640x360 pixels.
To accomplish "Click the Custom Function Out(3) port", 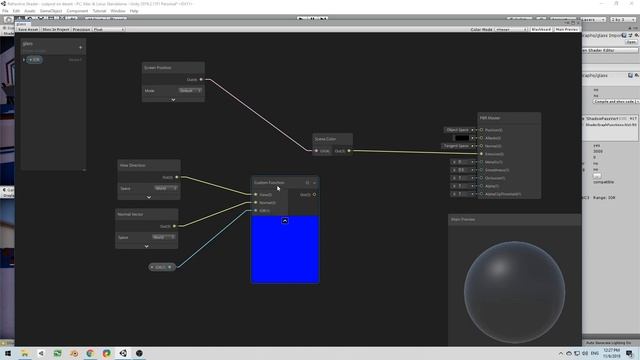I will coord(314,195).
